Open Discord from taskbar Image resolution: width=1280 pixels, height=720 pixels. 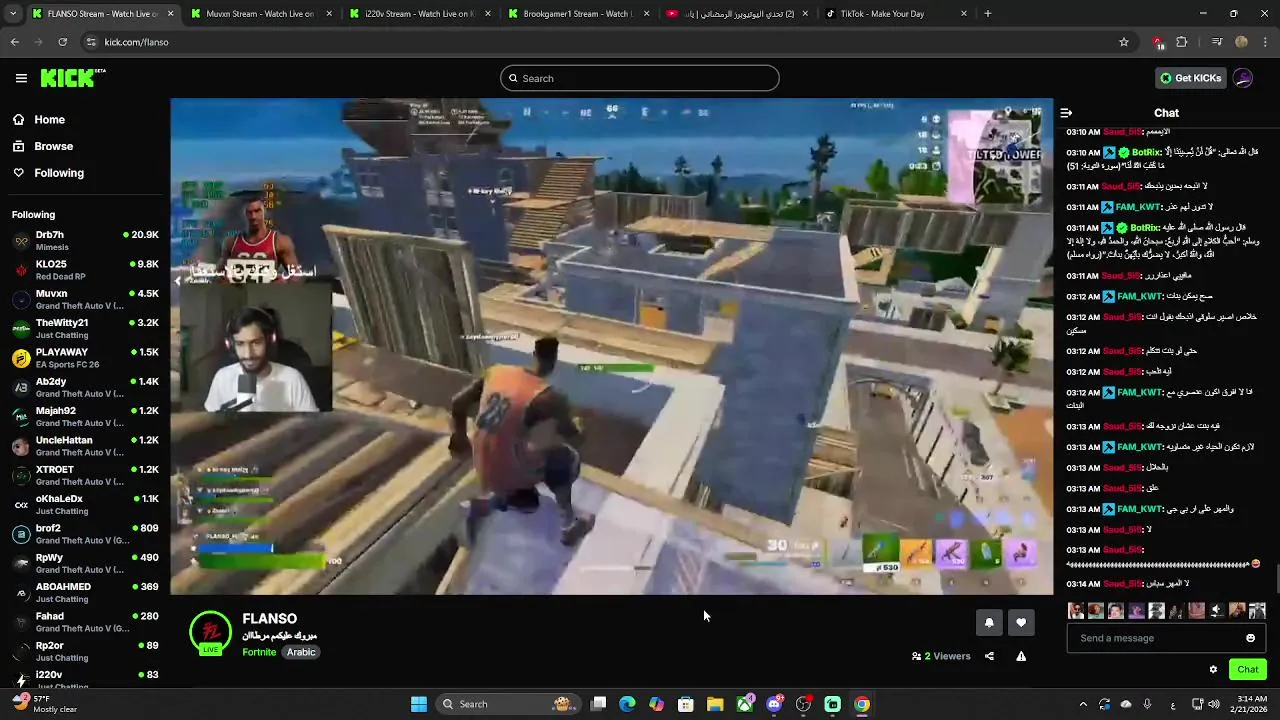(774, 704)
